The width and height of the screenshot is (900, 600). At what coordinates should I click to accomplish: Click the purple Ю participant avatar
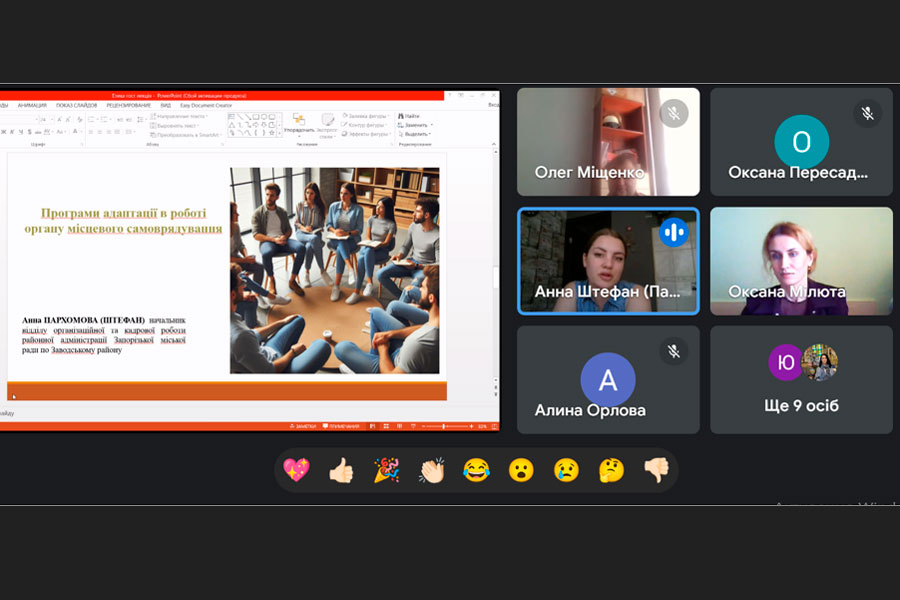[x=785, y=362]
